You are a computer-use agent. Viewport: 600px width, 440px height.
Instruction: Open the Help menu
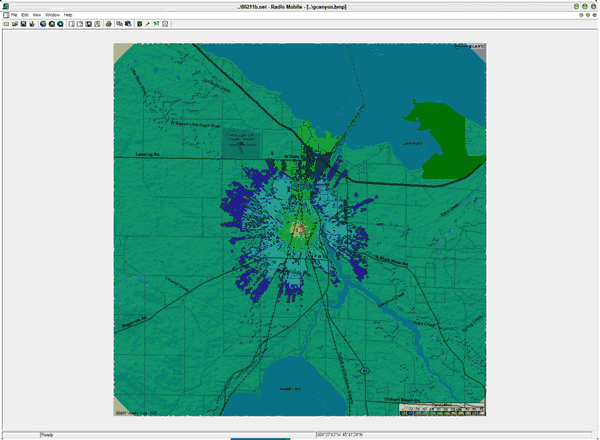pos(68,15)
